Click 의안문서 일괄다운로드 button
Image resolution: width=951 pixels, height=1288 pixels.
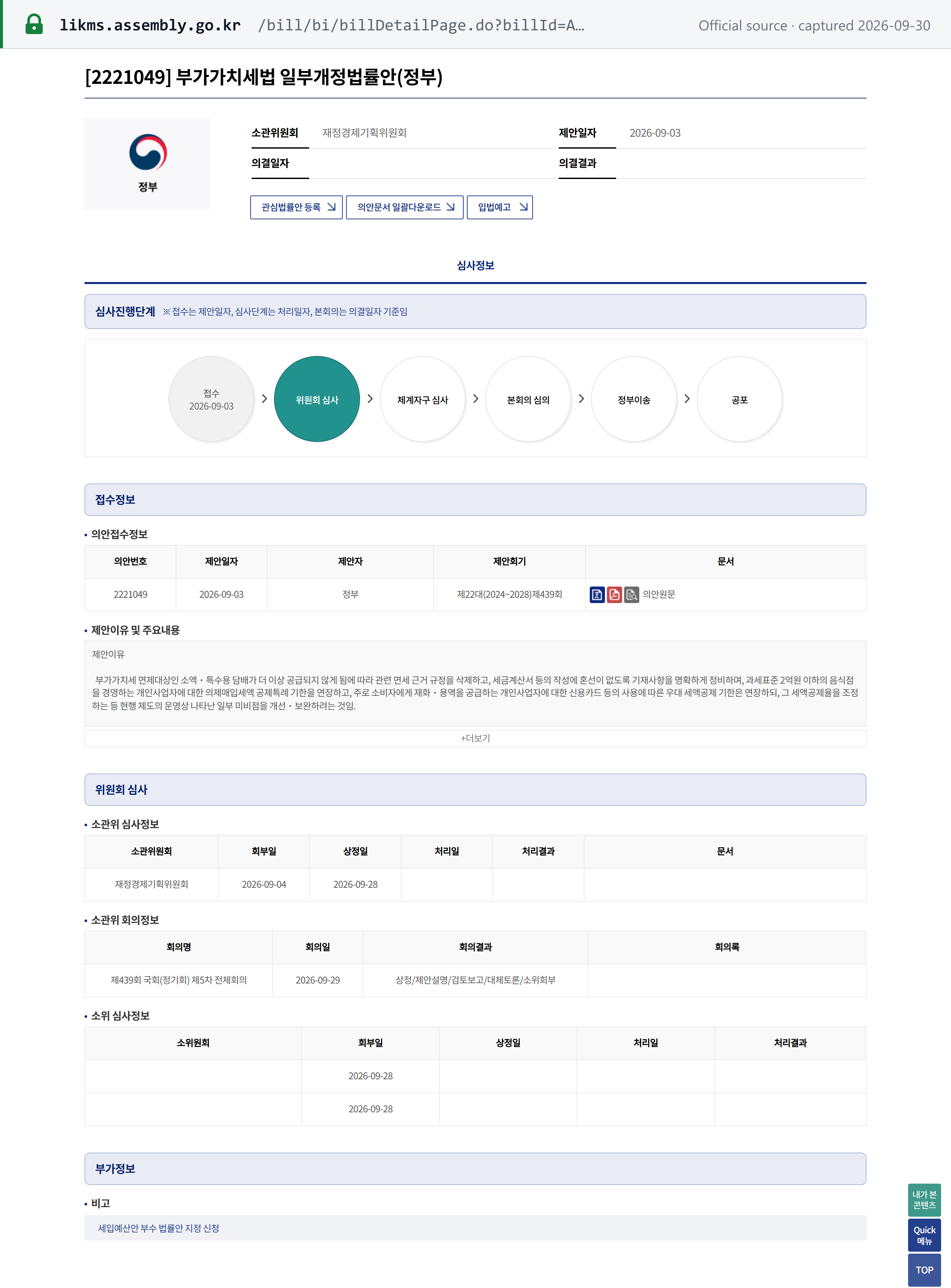pyautogui.click(x=405, y=207)
